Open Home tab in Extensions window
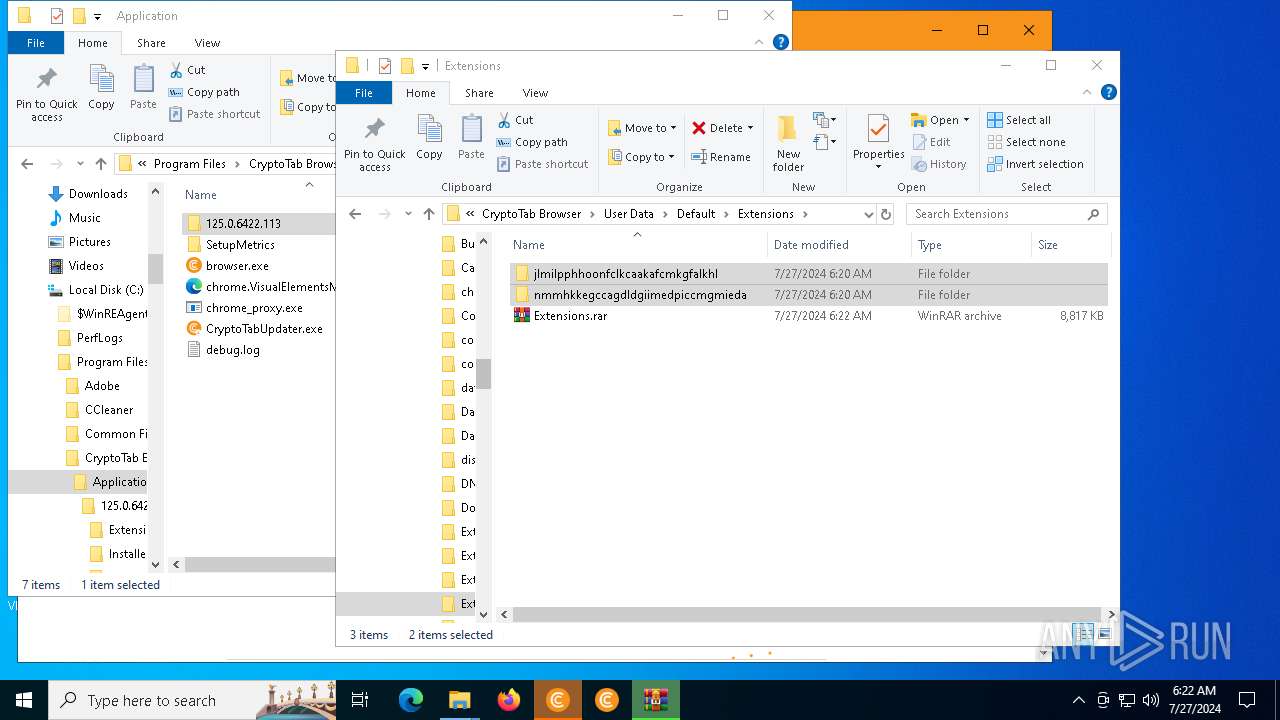Viewport: 1280px width, 720px height. point(420,93)
